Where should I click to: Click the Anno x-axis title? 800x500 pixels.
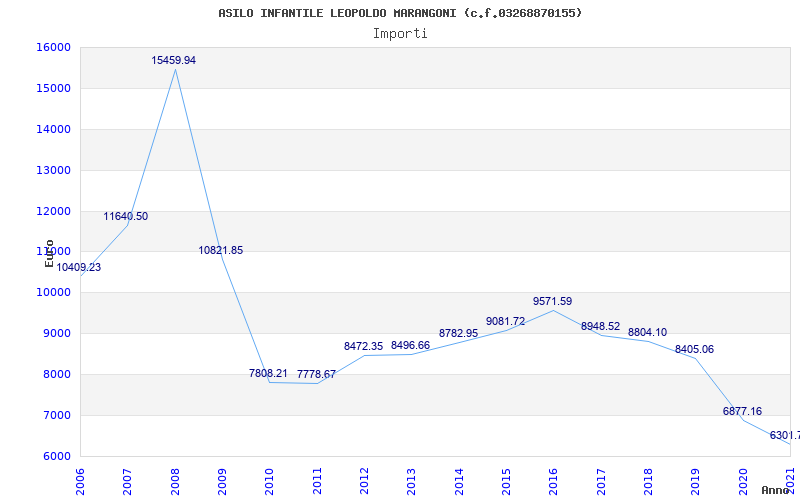(776, 491)
